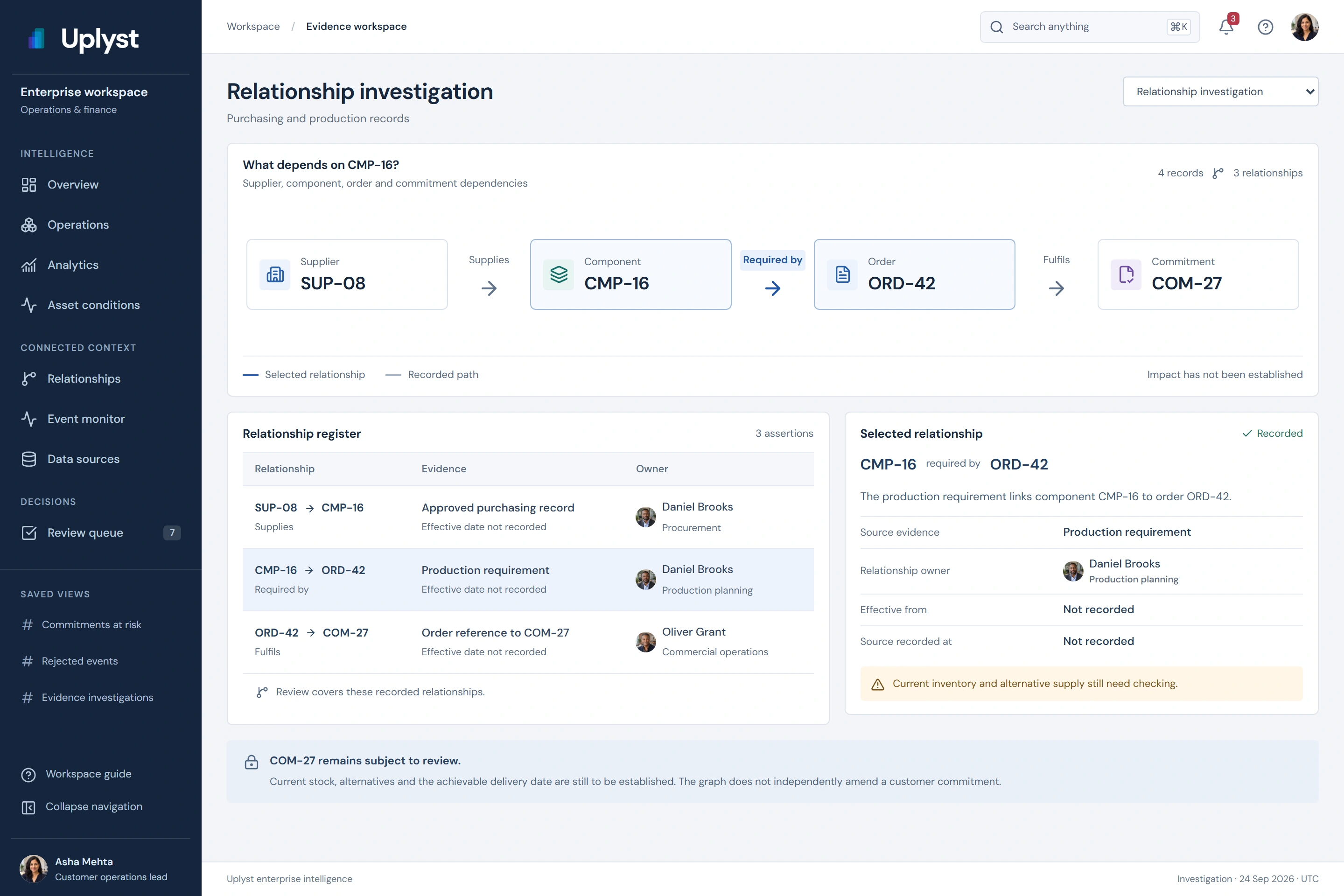Click the Supplies arrow between SUP-08 and CMP-16
1344x896 pixels.
click(489, 288)
